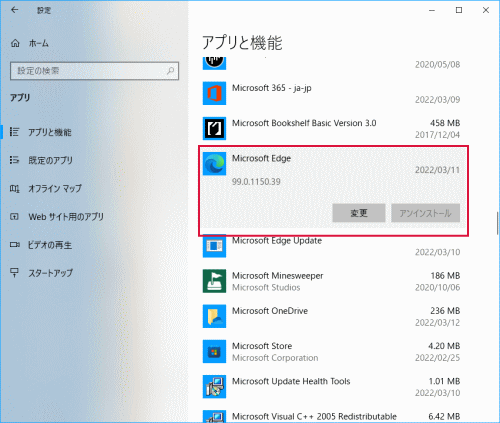Viewport: 500px width, 423px height.
Task: Open ビデオの再生 settings page
Action: [x=40, y=245]
